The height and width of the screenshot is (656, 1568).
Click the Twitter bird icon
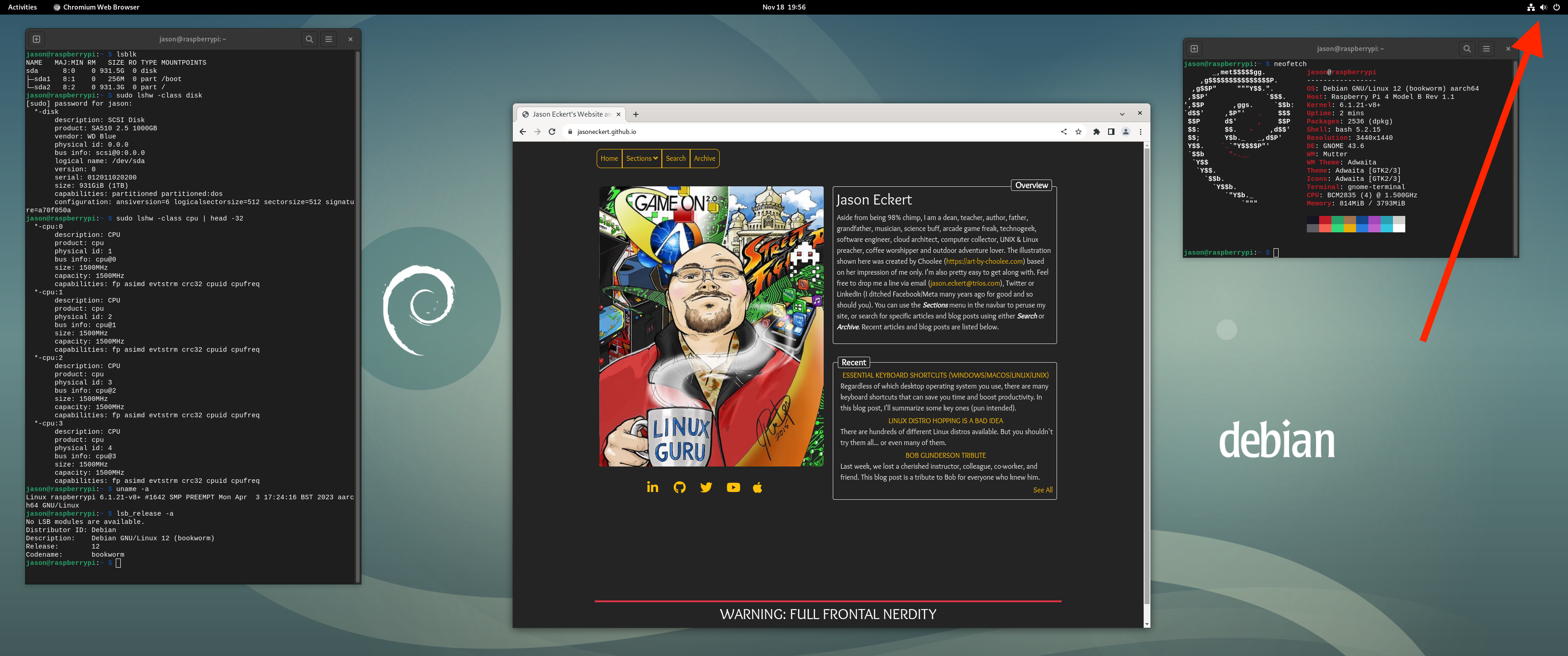pyautogui.click(x=706, y=487)
